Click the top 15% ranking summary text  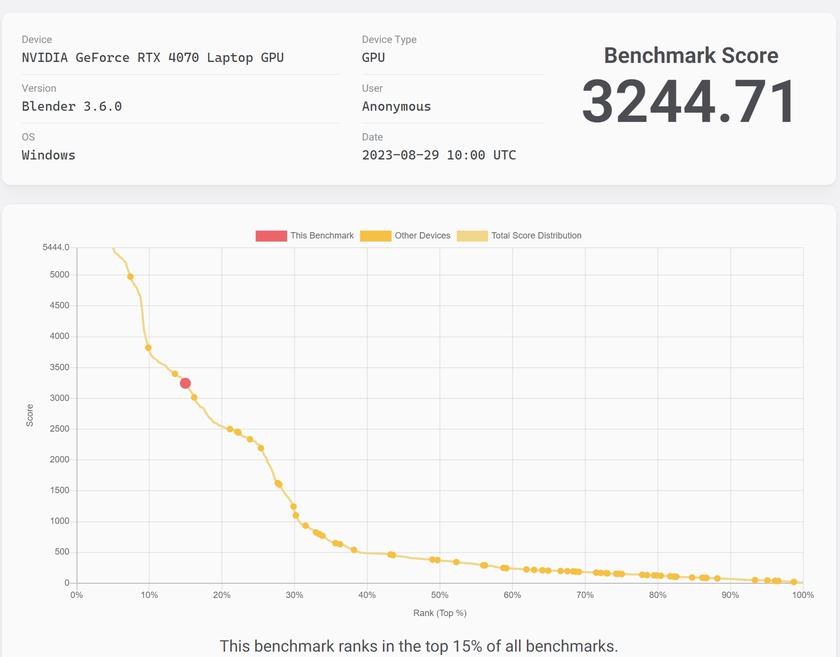[418, 646]
